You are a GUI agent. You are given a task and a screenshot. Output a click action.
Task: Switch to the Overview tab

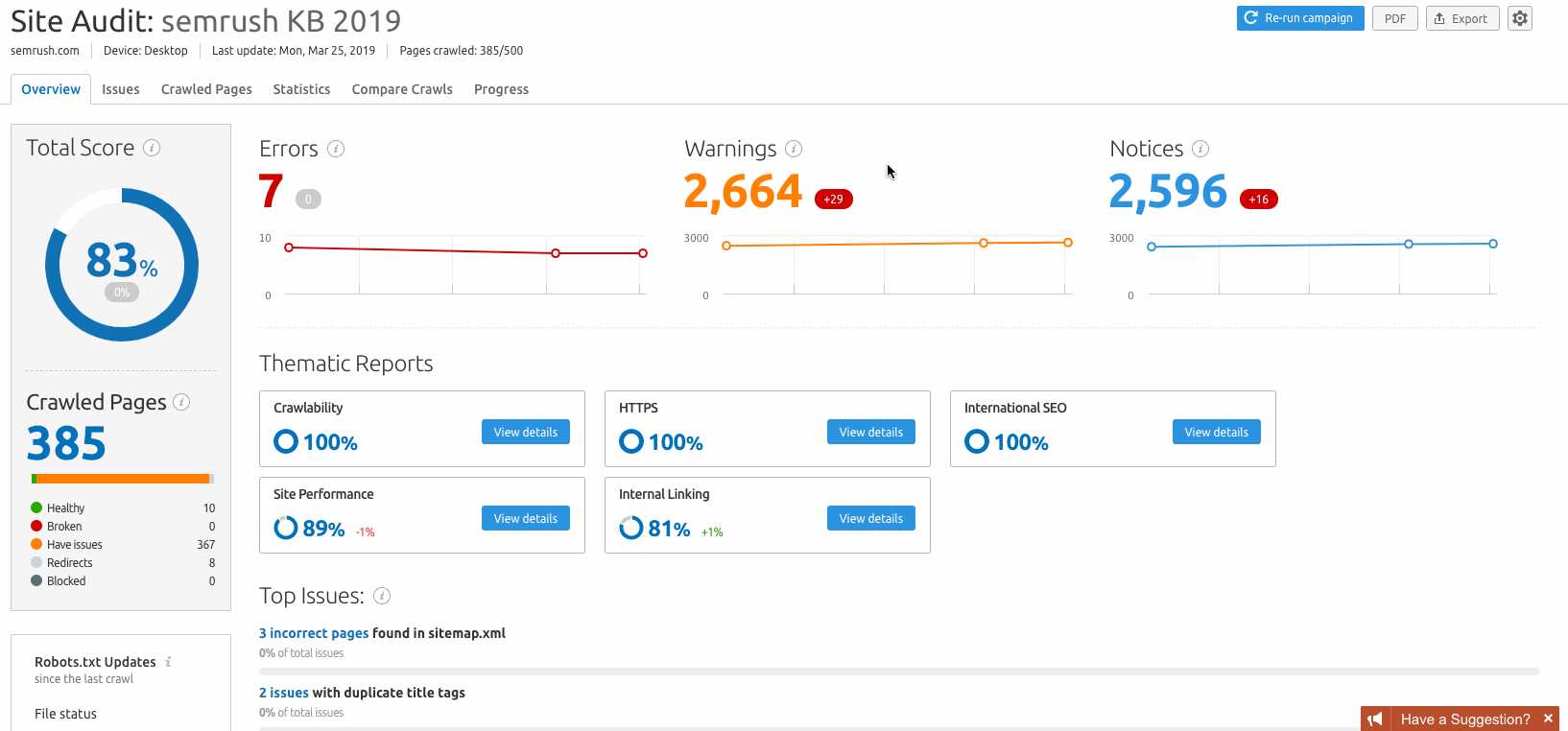(x=51, y=89)
